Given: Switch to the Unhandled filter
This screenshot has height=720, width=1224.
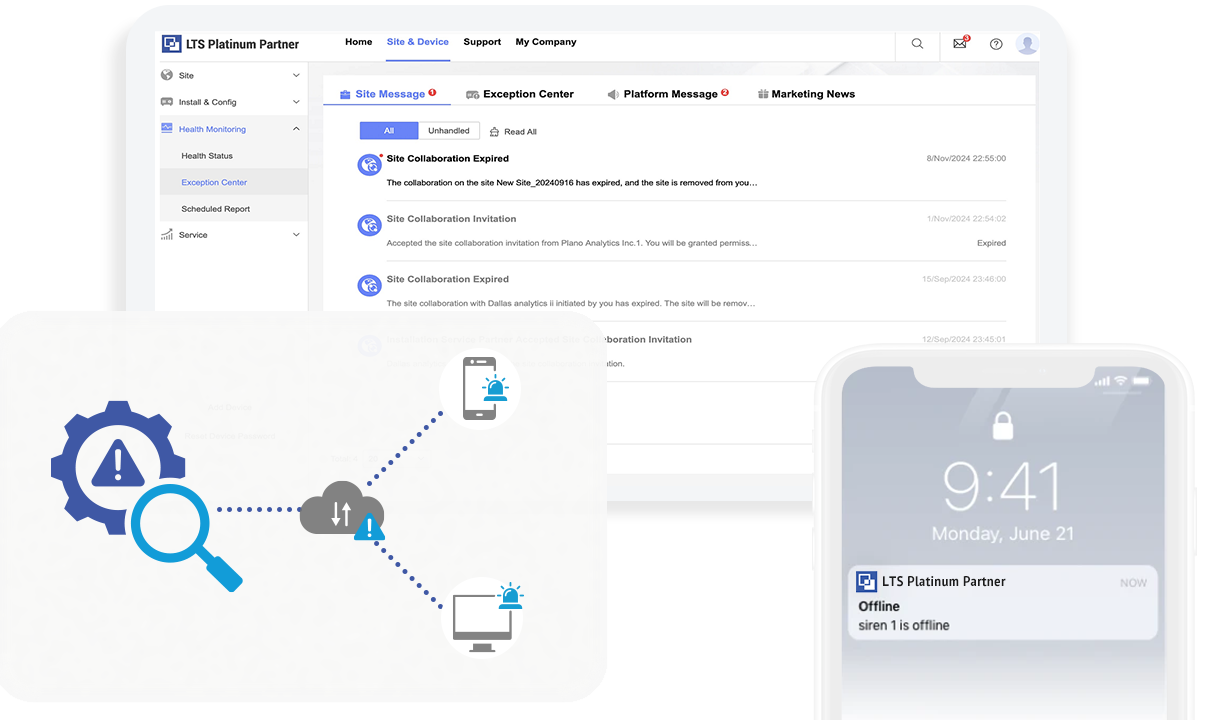Looking at the screenshot, I should pos(449,131).
